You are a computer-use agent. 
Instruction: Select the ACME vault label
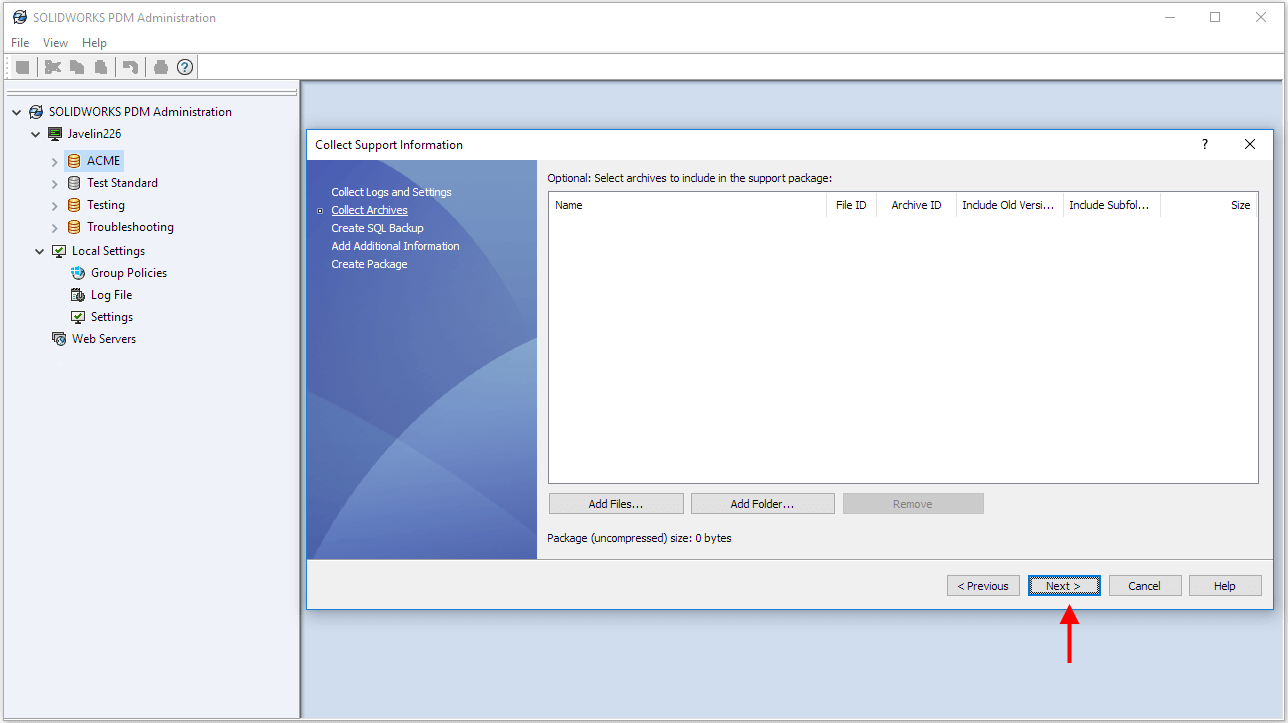[x=103, y=161]
